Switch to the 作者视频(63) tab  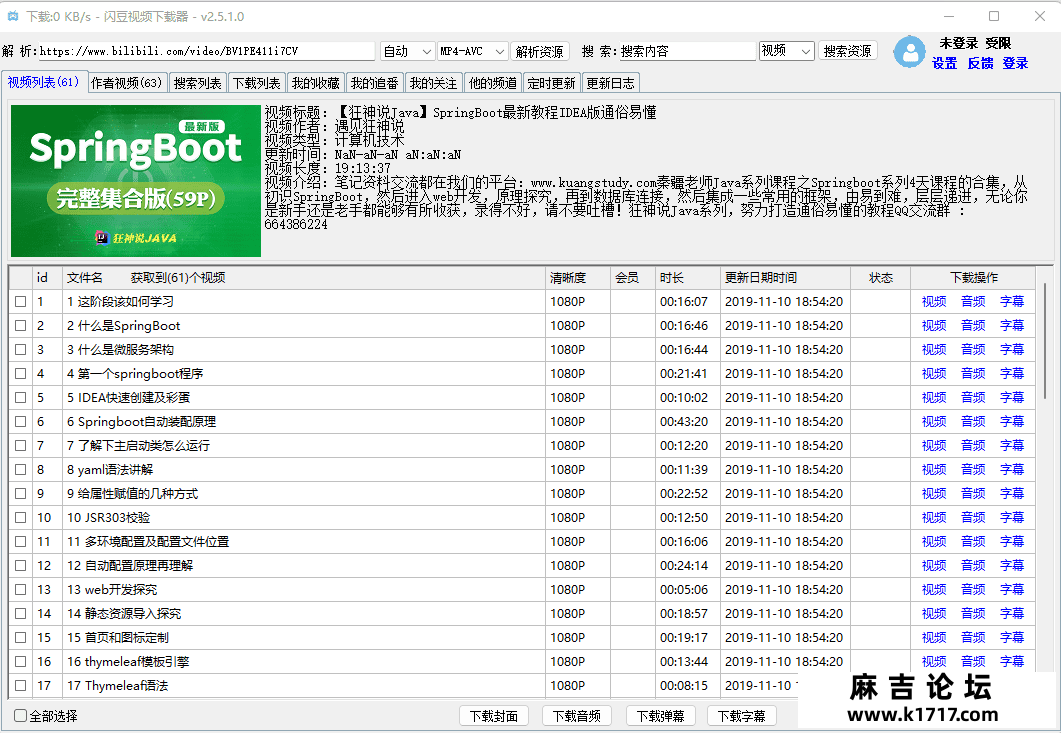[127, 83]
